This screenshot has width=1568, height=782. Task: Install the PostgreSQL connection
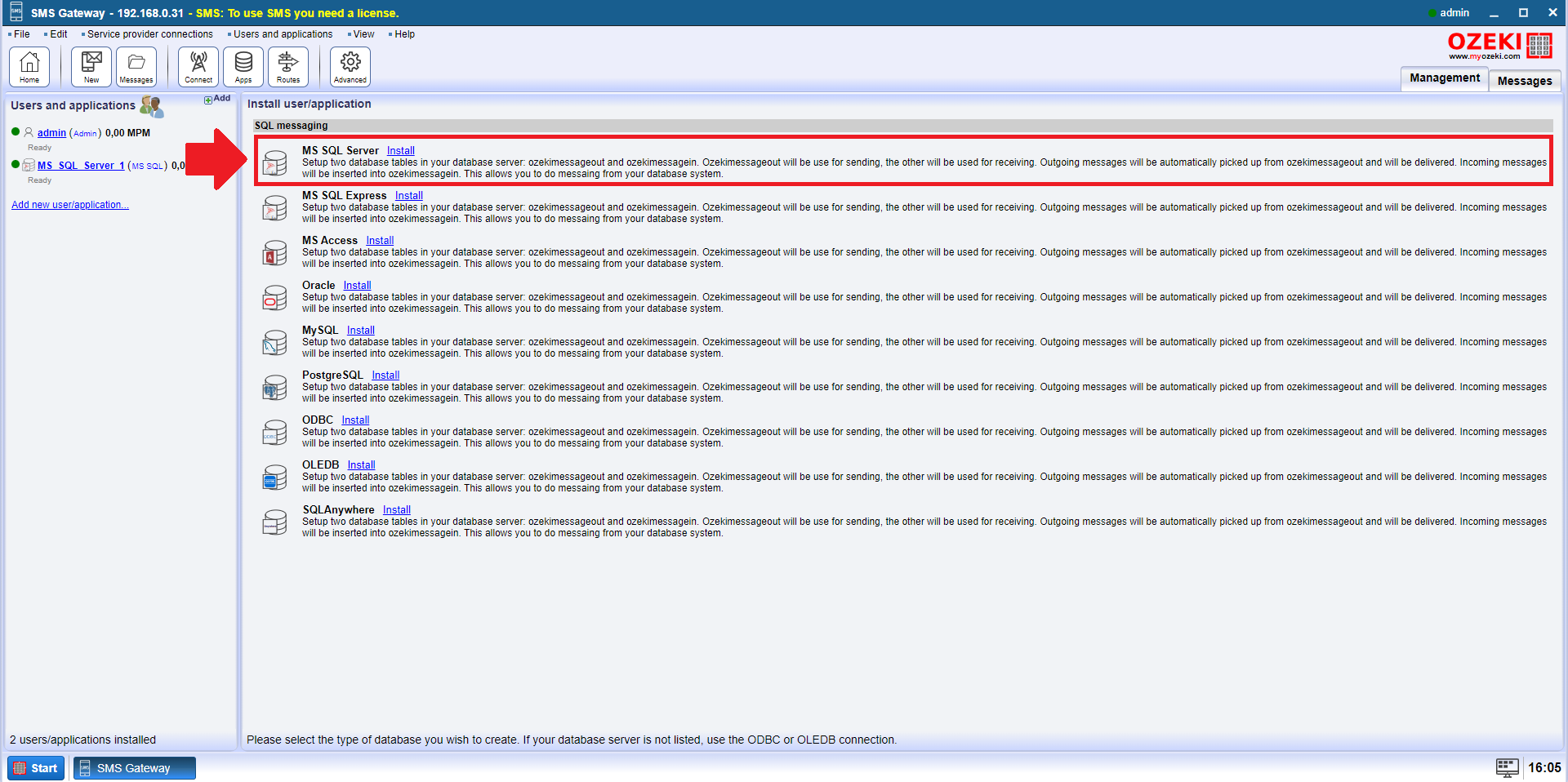(385, 375)
